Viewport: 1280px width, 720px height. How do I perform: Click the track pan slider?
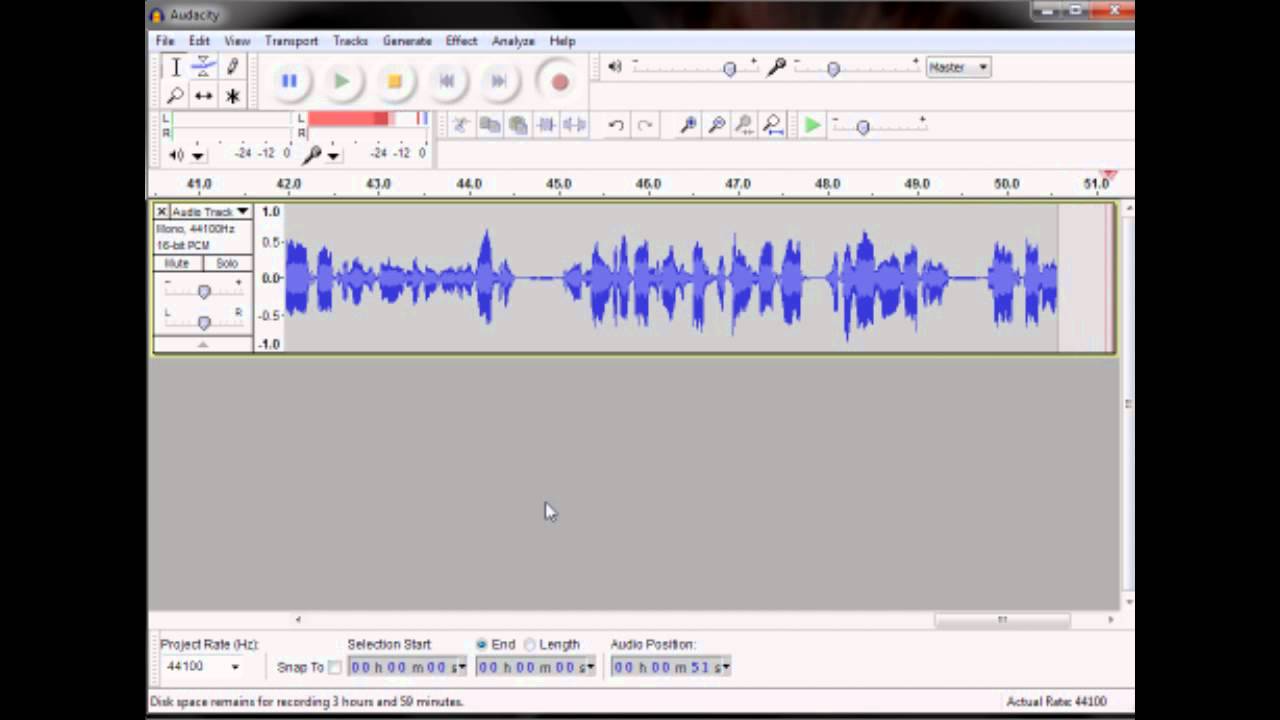pyautogui.click(x=204, y=322)
